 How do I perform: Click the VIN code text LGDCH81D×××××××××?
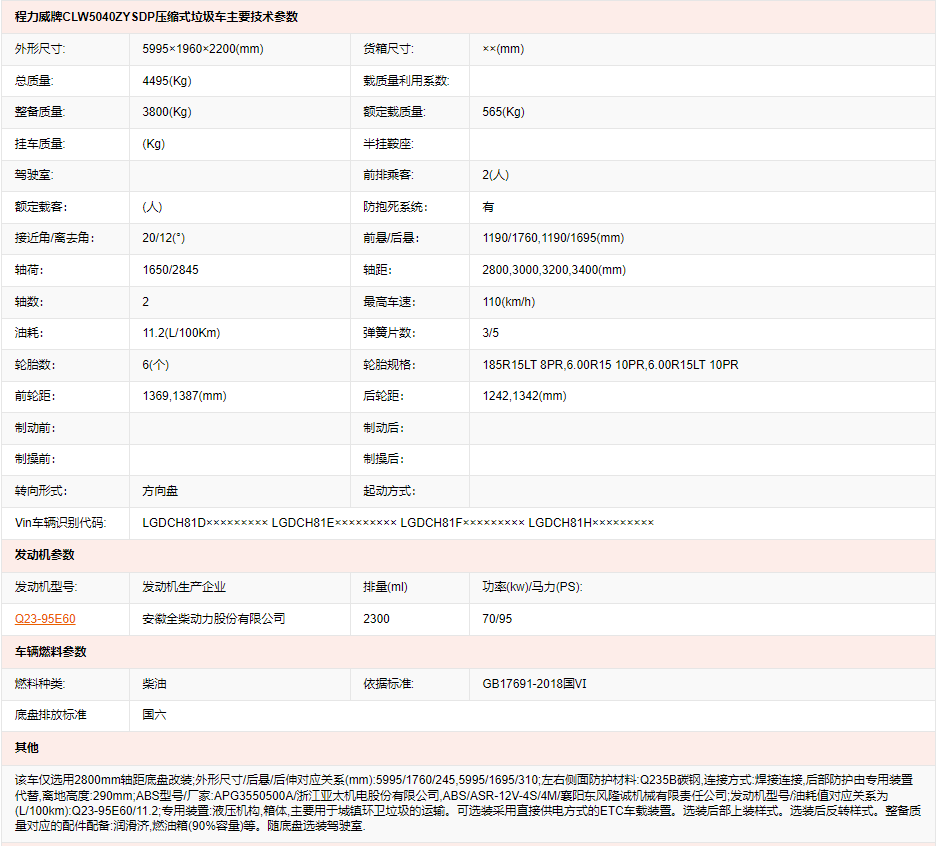205,523
